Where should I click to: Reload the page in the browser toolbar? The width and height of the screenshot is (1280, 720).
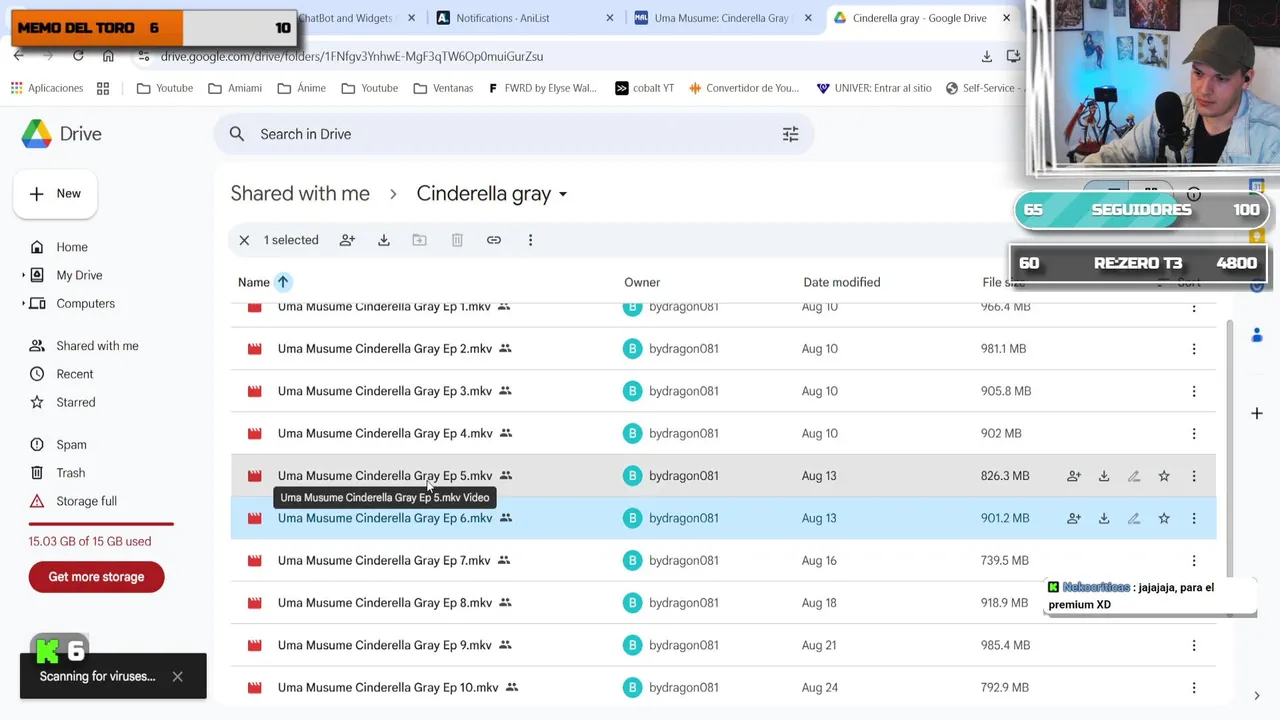(x=78, y=56)
